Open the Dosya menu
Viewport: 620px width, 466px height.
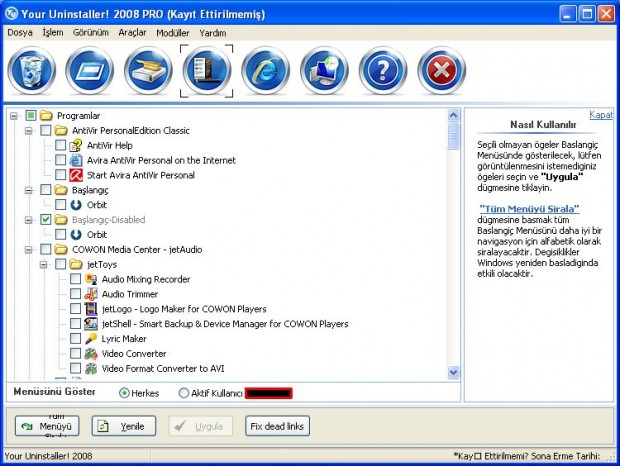[x=20, y=32]
